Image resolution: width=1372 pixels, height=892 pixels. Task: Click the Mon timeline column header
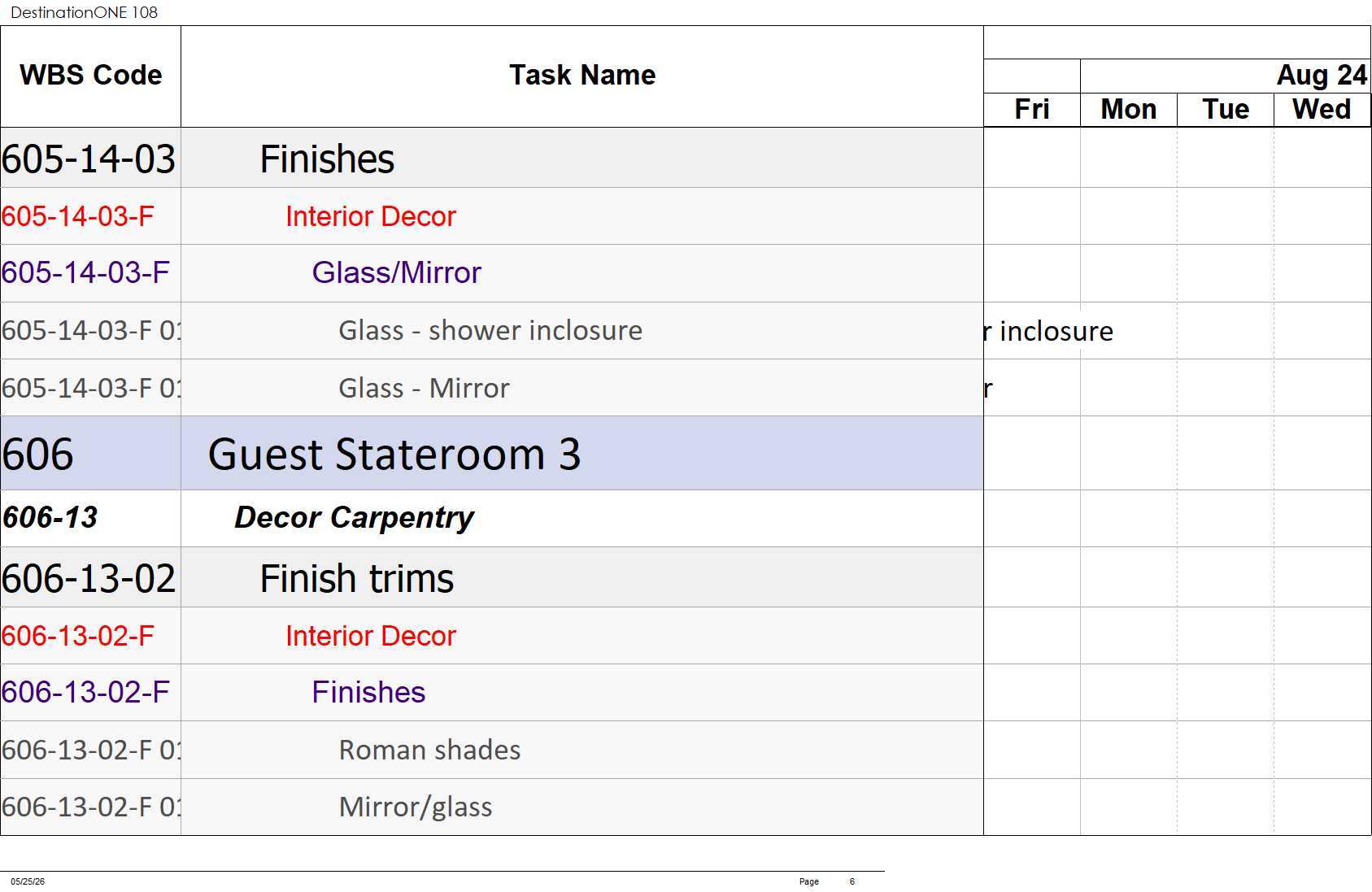[1129, 110]
